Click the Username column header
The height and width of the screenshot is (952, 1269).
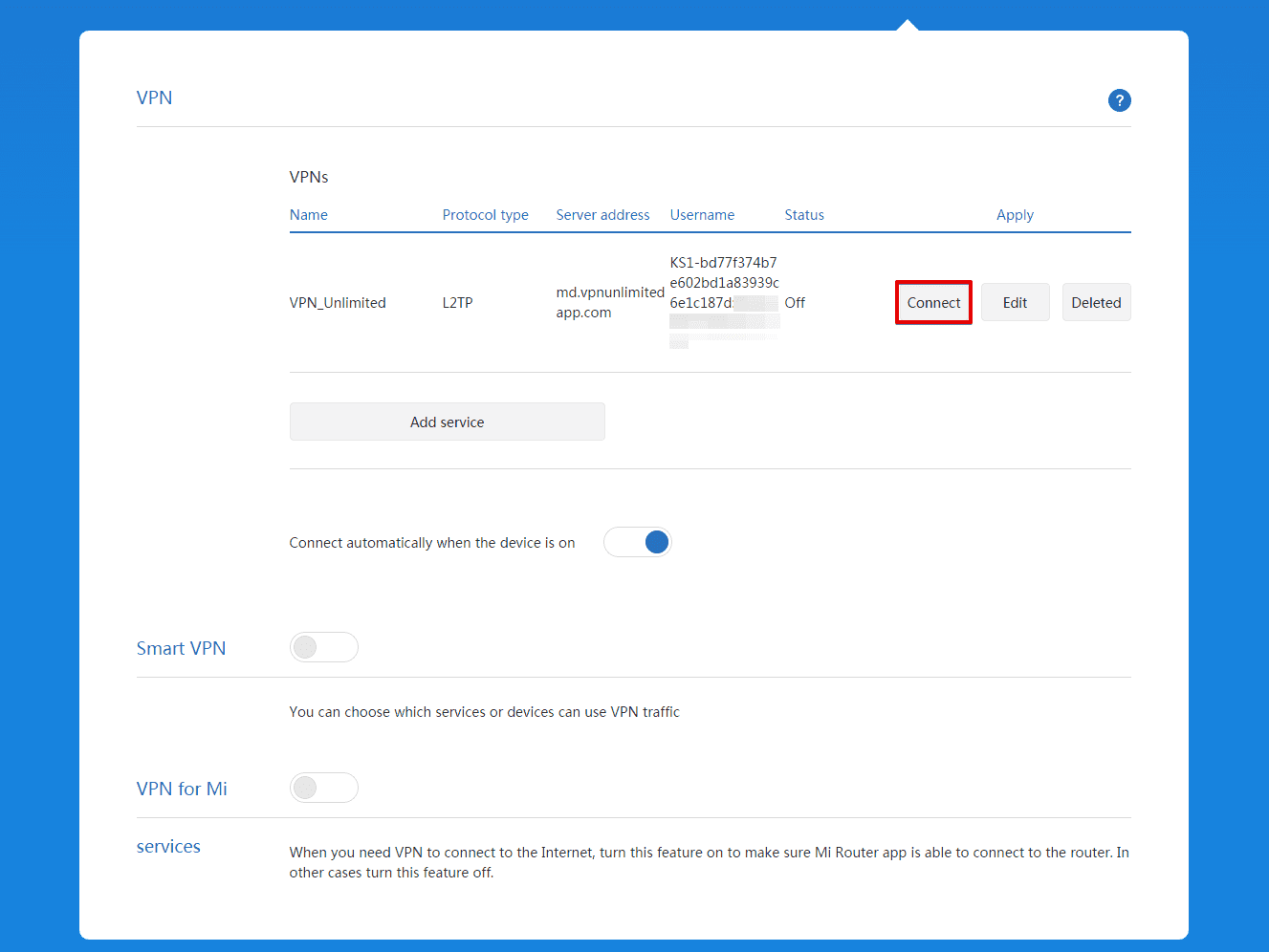click(702, 214)
